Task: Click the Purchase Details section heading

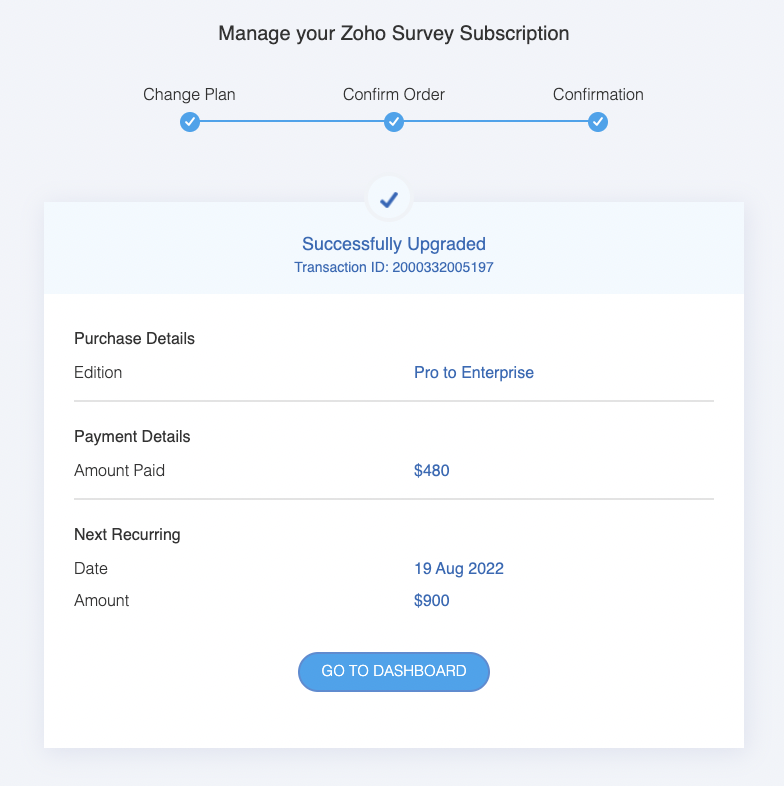Action: click(x=134, y=339)
